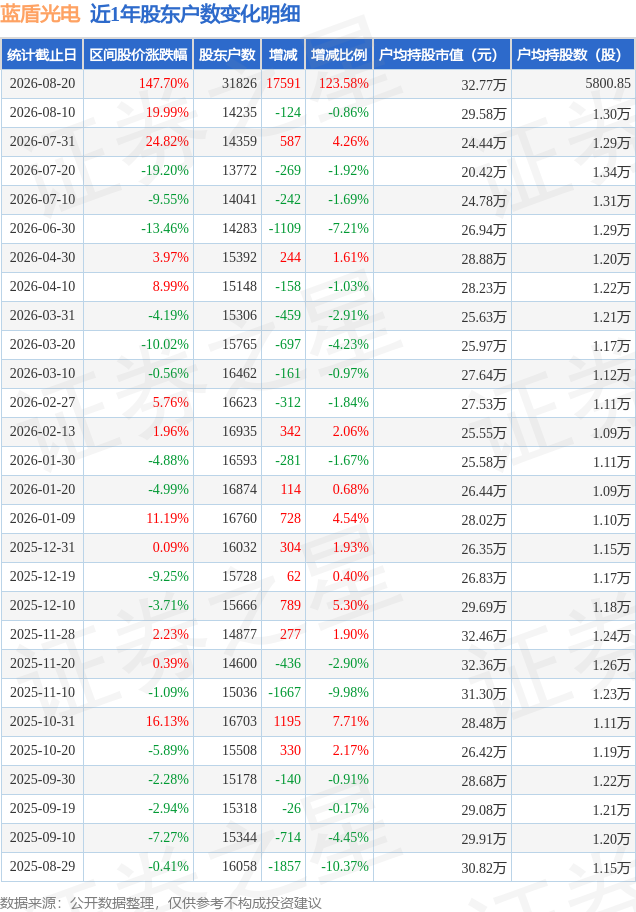636x912 pixels.
Task: Select the 123.58% increase ratio cell
Action: point(343,83)
